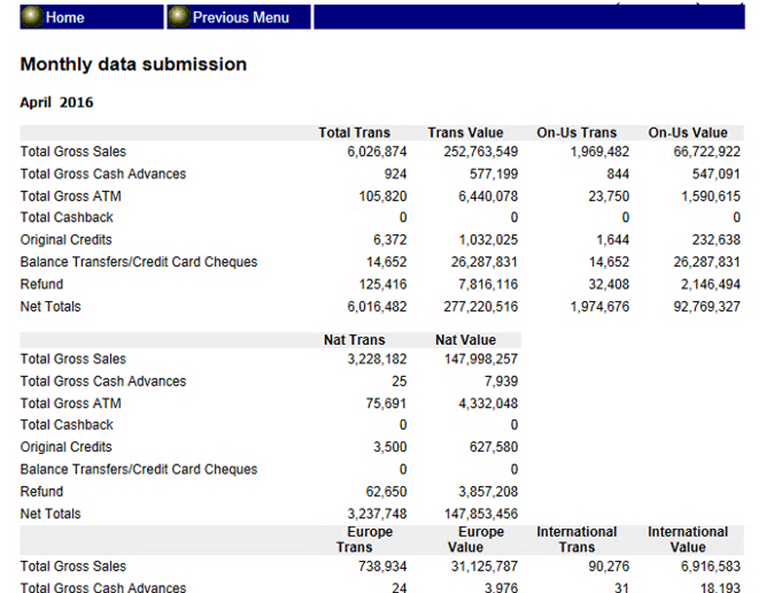
Task: Select the 147,853,456 Nat Value net total
Action: (480, 514)
